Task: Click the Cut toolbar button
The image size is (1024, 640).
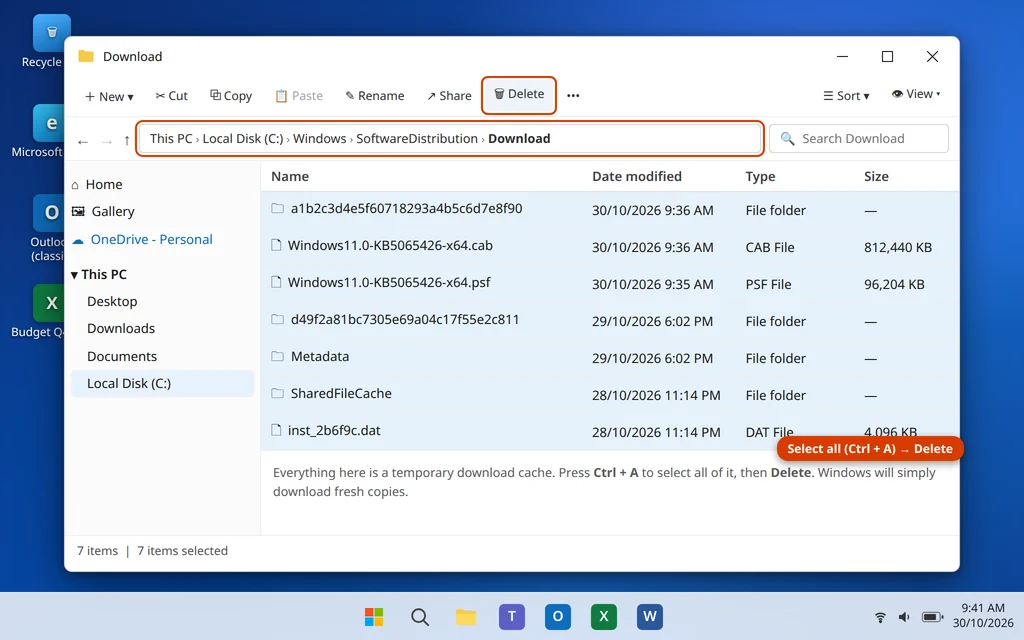Action: (x=172, y=96)
